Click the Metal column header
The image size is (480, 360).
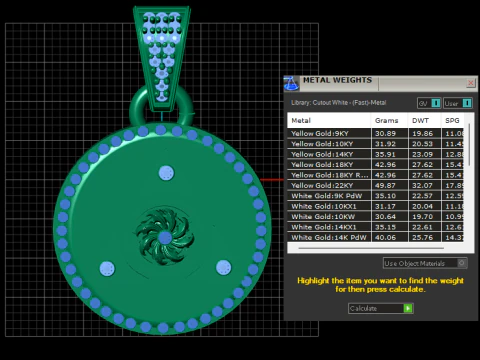[329, 121]
